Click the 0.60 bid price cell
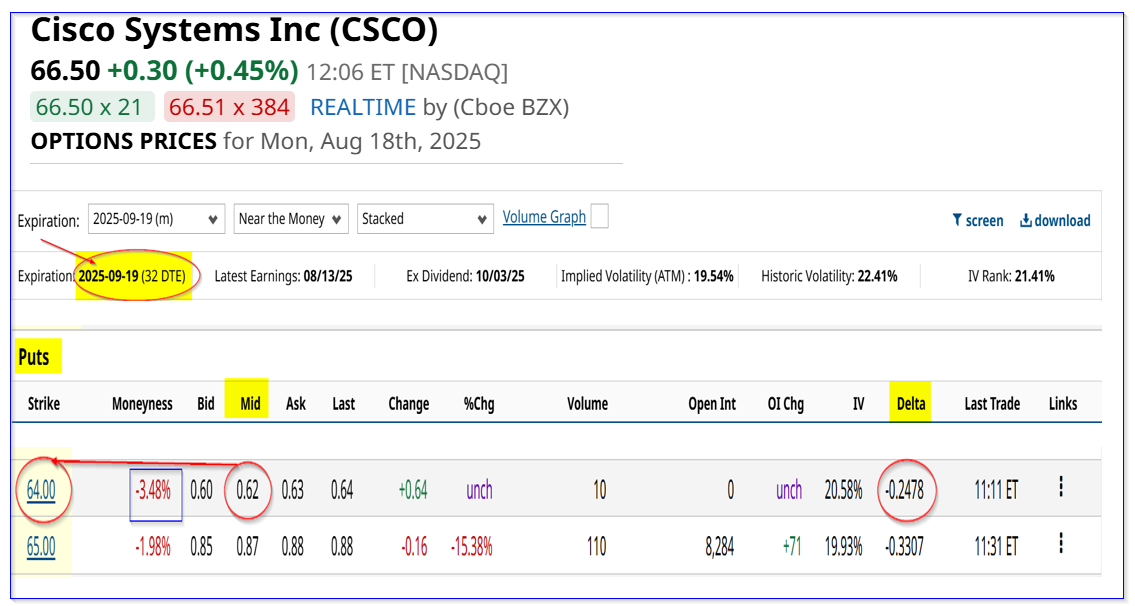Image resolution: width=1135 pixels, height=606 pixels. point(201,490)
